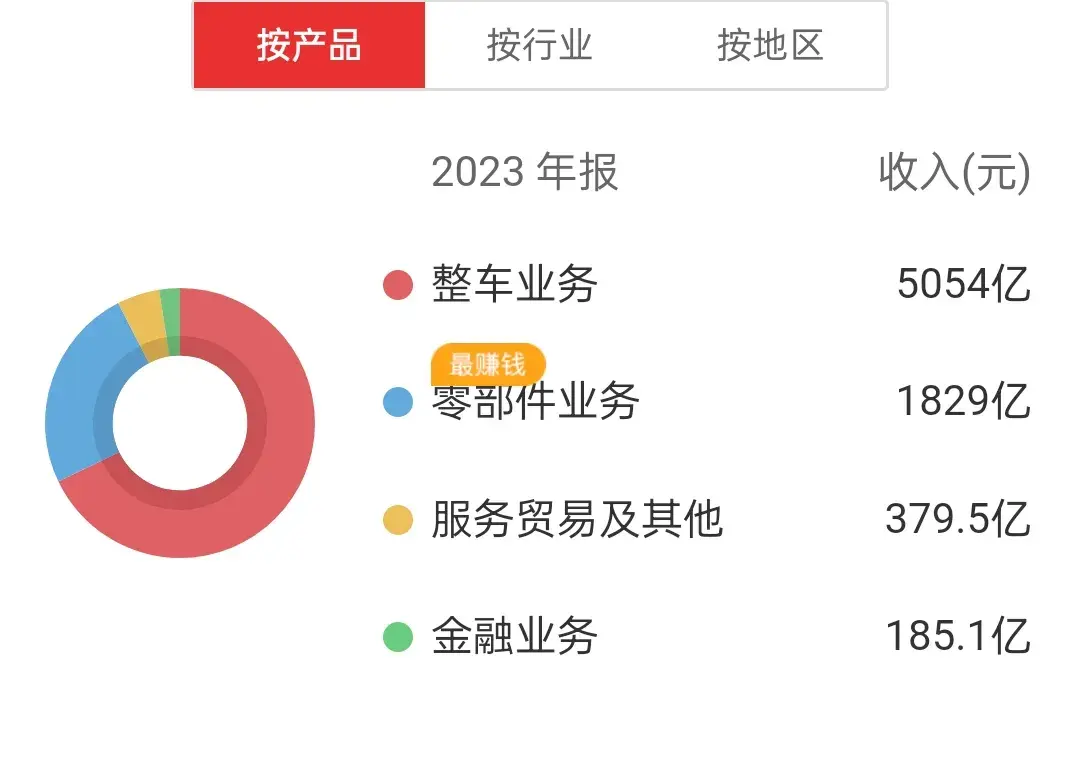This screenshot has width=1080, height=771.
Task: Tap the 金融业务 label
Action: click(x=515, y=636)
